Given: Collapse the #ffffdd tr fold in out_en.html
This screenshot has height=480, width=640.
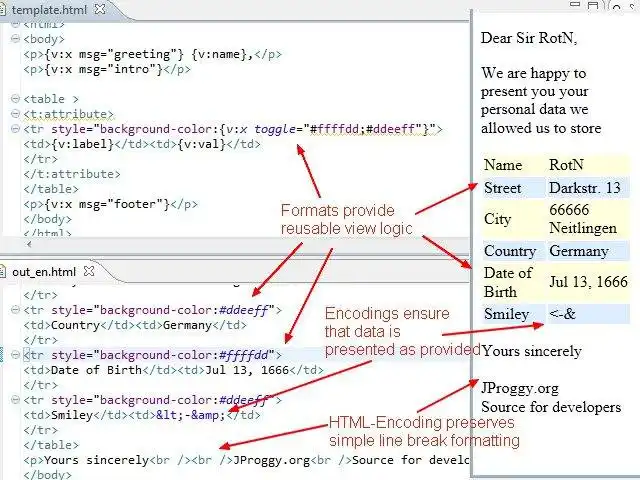Looking at the screenshot, I should pos(15,355).
